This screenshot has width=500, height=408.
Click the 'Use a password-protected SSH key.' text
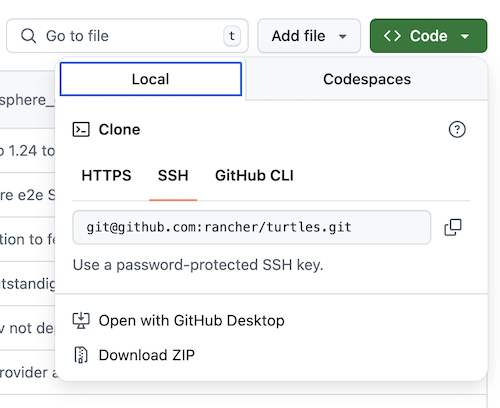click(198, 265)
